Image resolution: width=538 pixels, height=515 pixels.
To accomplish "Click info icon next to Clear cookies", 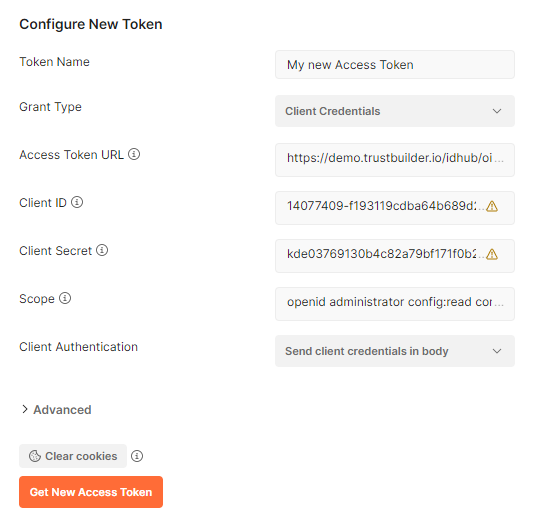I will (x=137, y=456).
